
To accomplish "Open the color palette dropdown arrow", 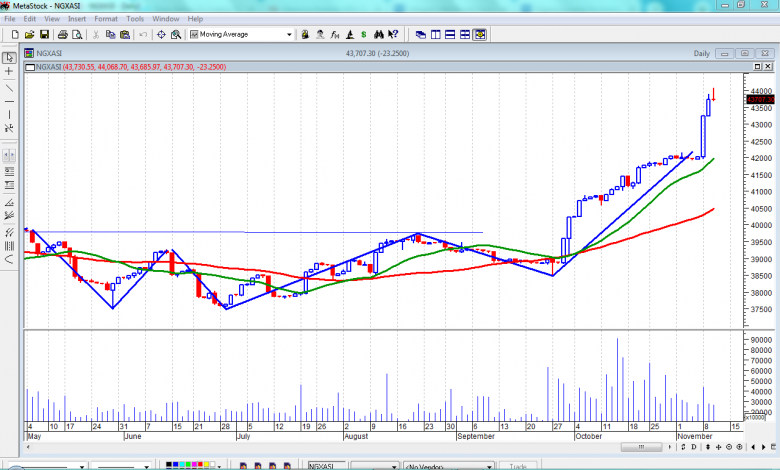I will 219,466.
